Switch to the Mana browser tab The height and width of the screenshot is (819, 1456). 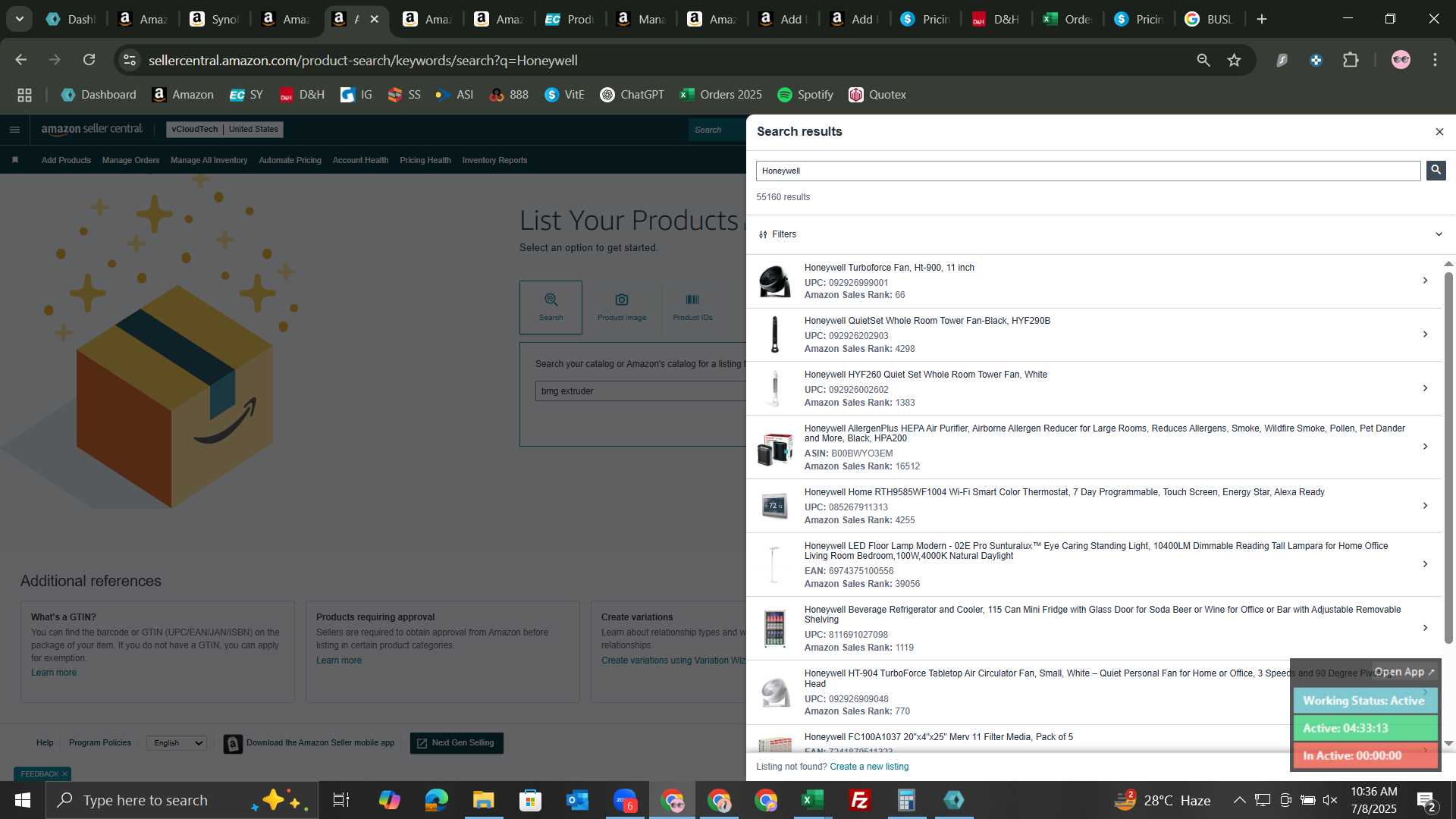point(642,20)
